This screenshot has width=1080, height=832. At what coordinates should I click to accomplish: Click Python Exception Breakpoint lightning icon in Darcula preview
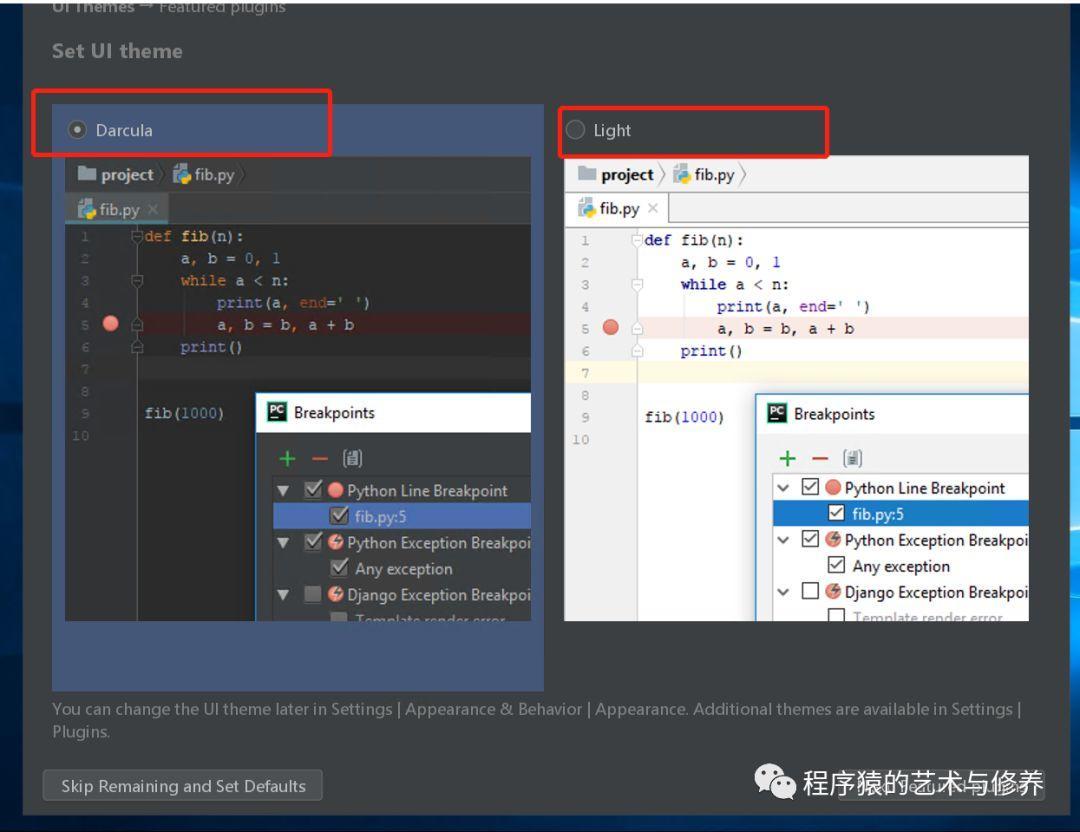coord(335,542)
